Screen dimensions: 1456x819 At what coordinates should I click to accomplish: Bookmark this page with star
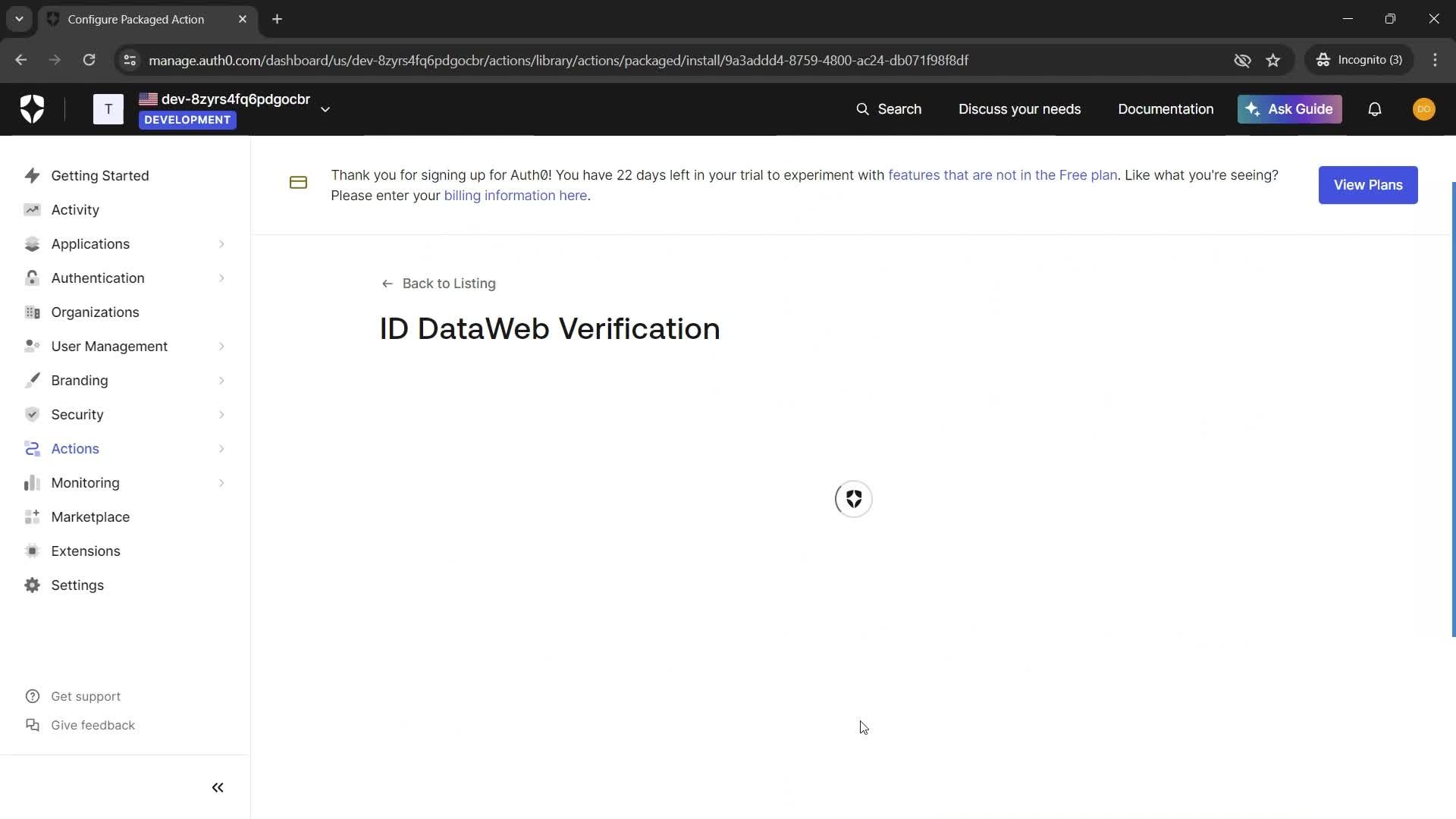coord(1273,60)
